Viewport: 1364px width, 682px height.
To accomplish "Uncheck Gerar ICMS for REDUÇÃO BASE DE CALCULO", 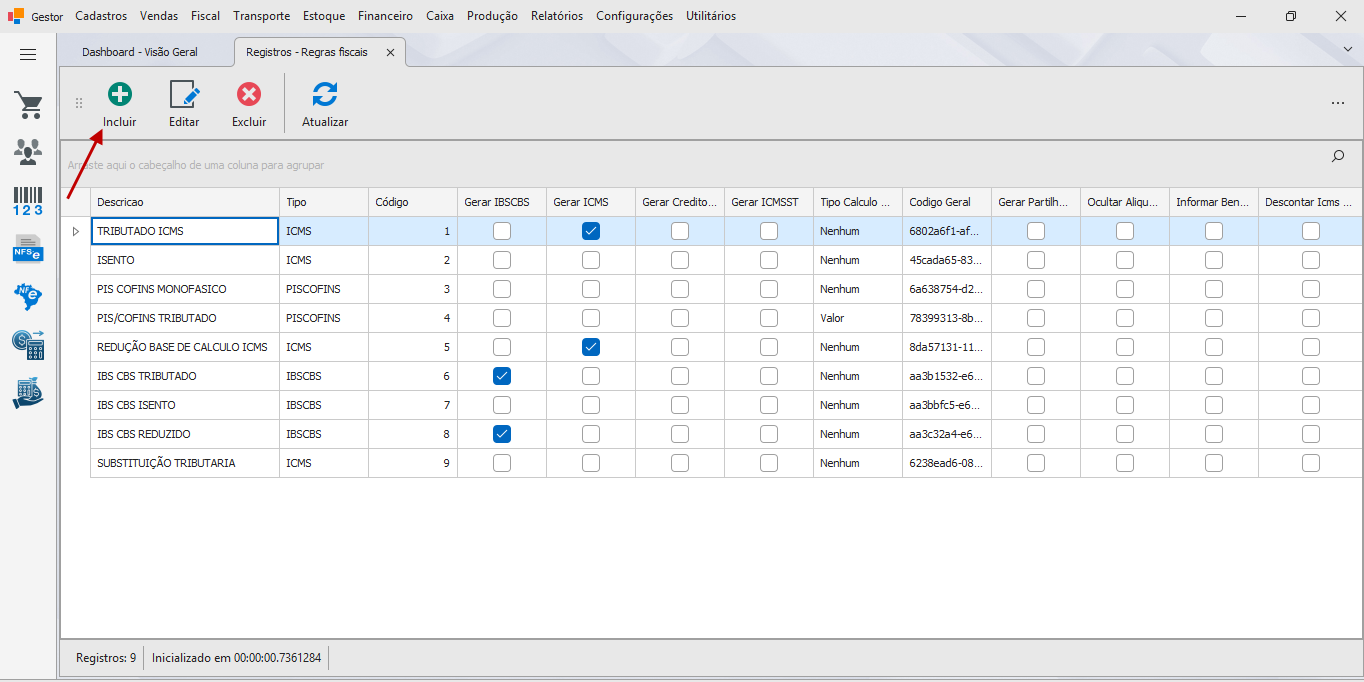I will pyautogui.click(x=591, y=347).
